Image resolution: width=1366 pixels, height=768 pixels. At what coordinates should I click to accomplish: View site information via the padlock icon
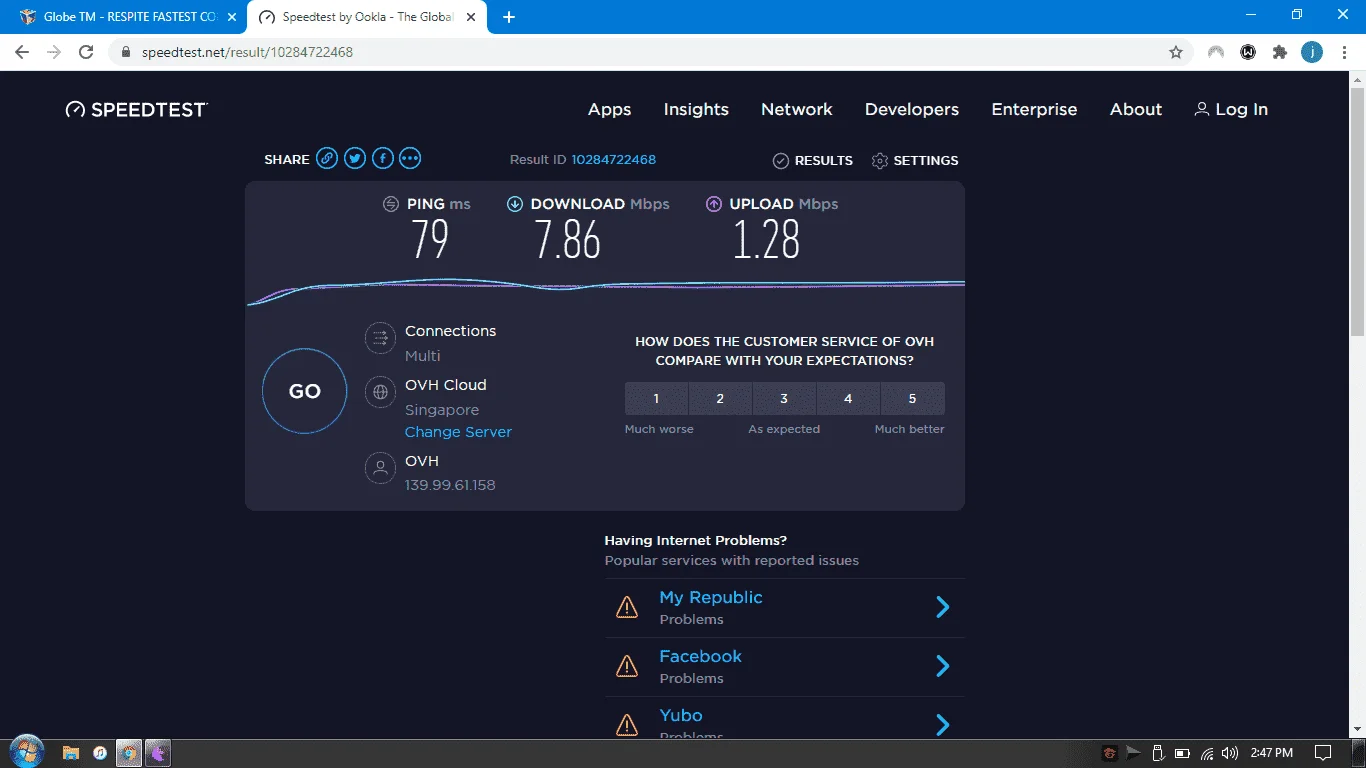click(x=126, y=52)
